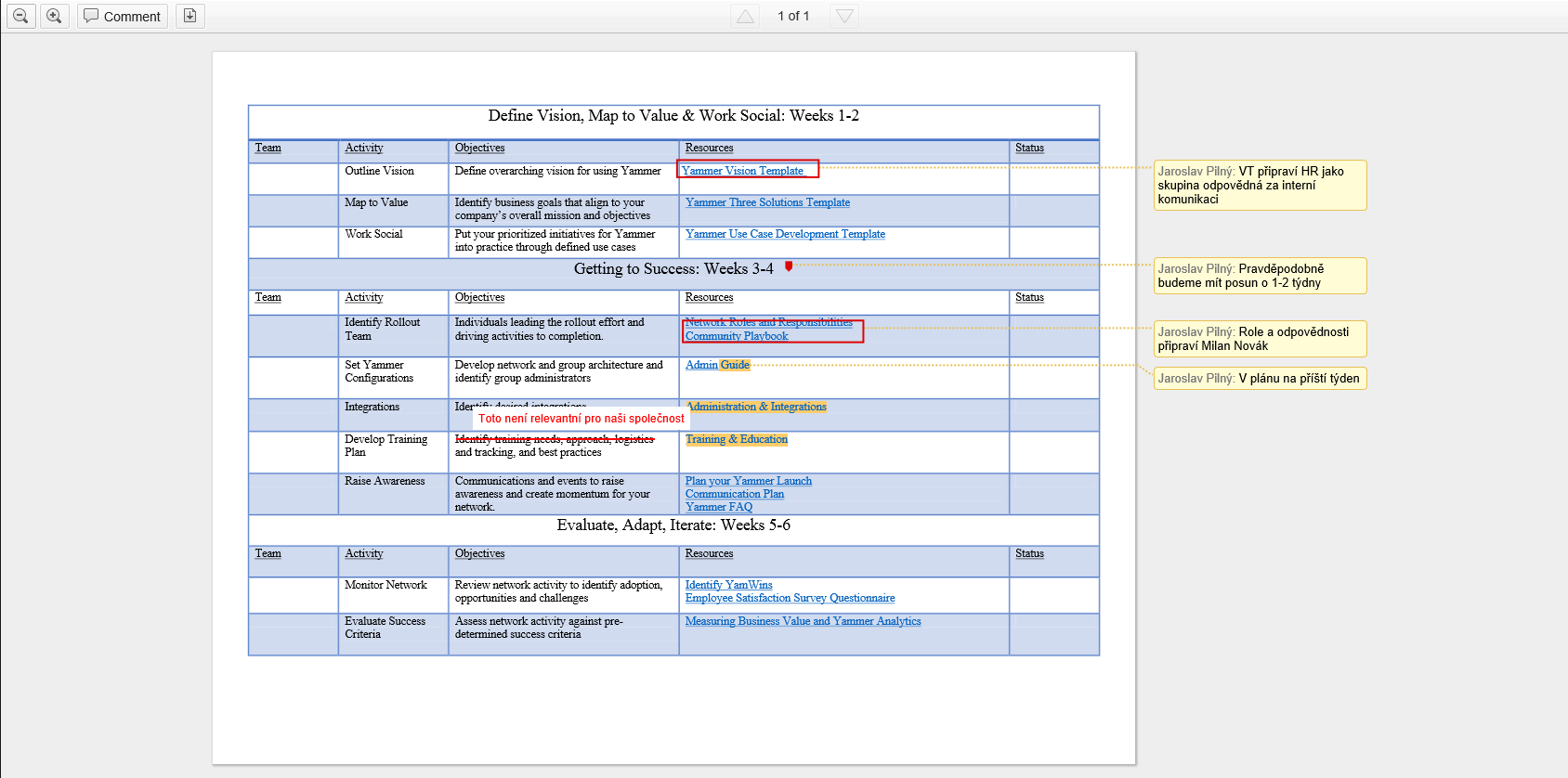The width and height of the screenshot is (1568, 778).
Task: Open Employee Satisfaction Survey Questionnaire link
Action: (791, 598)
